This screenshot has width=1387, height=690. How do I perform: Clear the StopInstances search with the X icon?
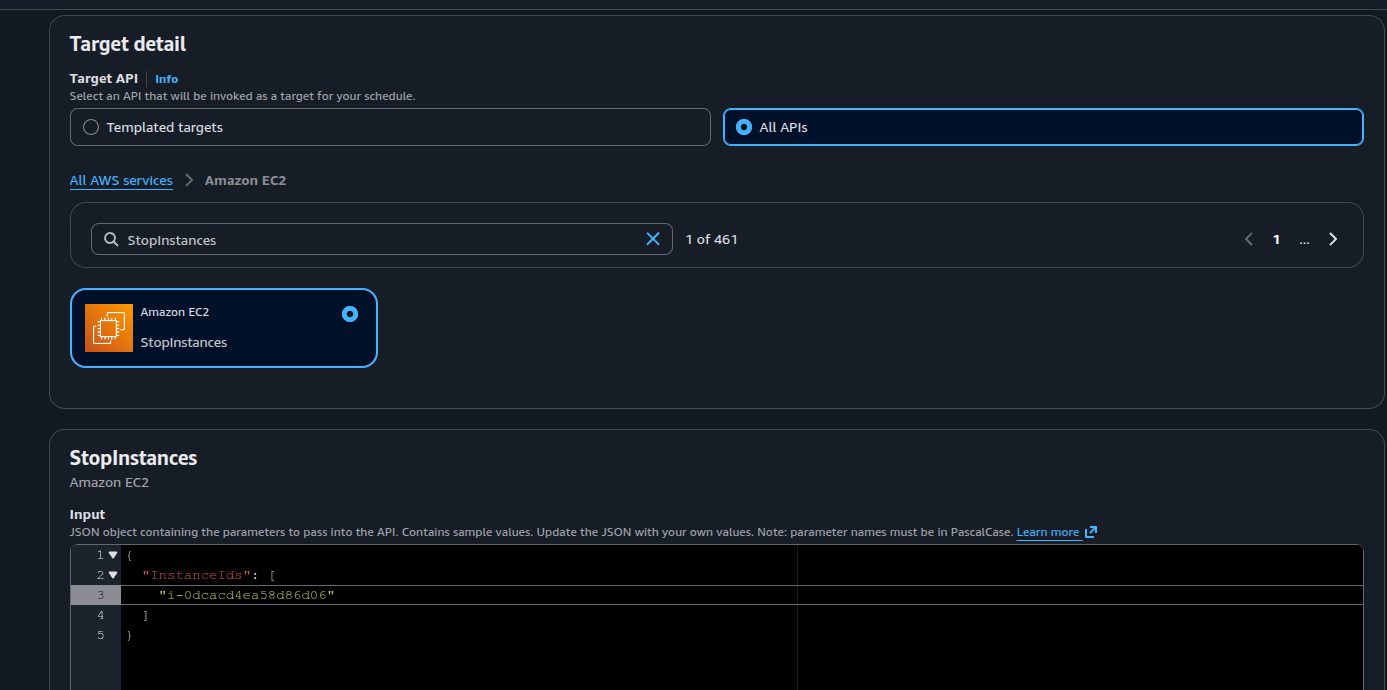tap(653, 239)
